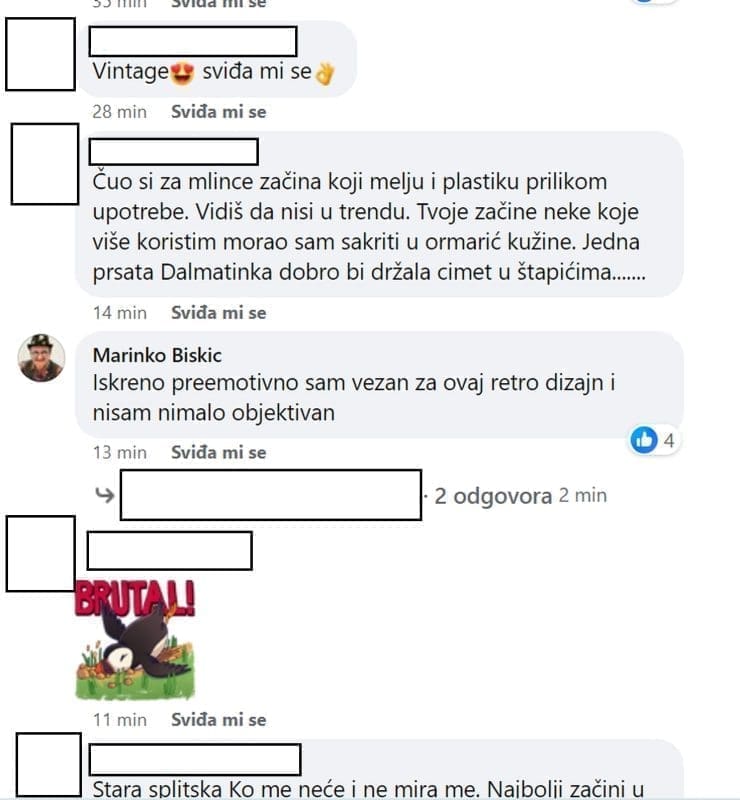This screenshot has height=800, width=740.
Task: Click the 14 min timestamp
Action: tap(119, 313)
